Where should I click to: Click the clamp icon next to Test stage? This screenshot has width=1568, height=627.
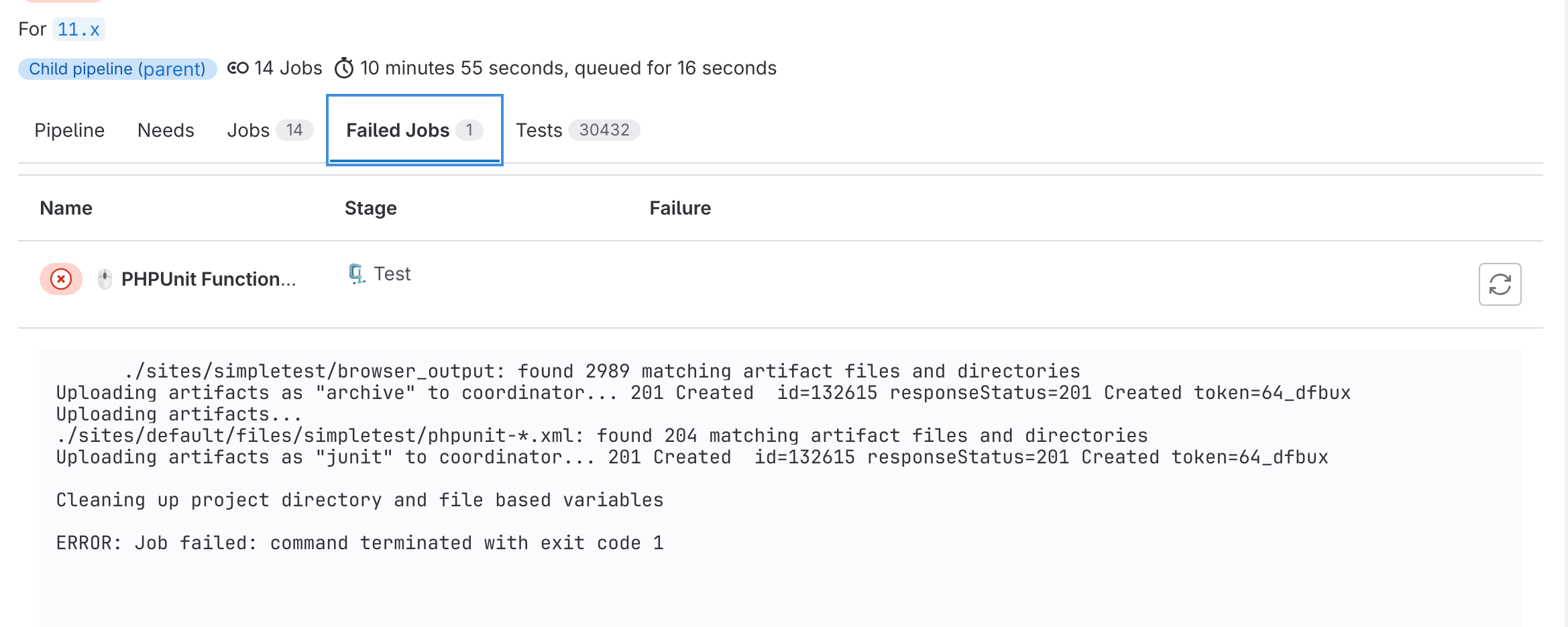pyautogui.click(x=356, y=273)
